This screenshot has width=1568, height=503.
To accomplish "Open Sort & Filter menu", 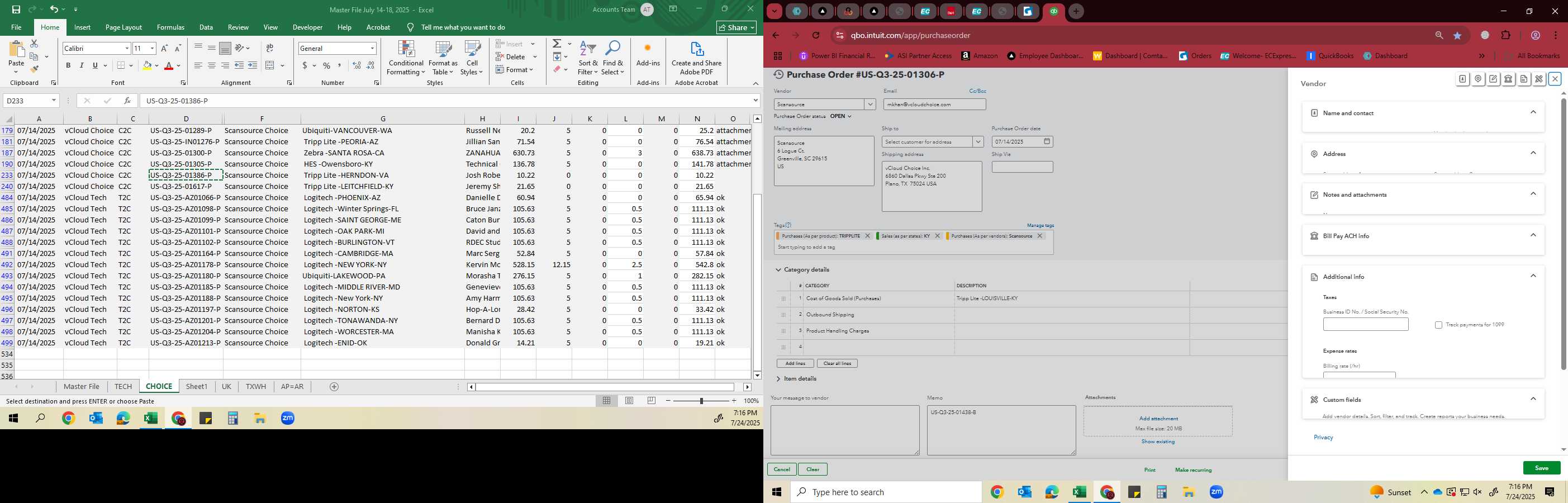I will 588,59.
